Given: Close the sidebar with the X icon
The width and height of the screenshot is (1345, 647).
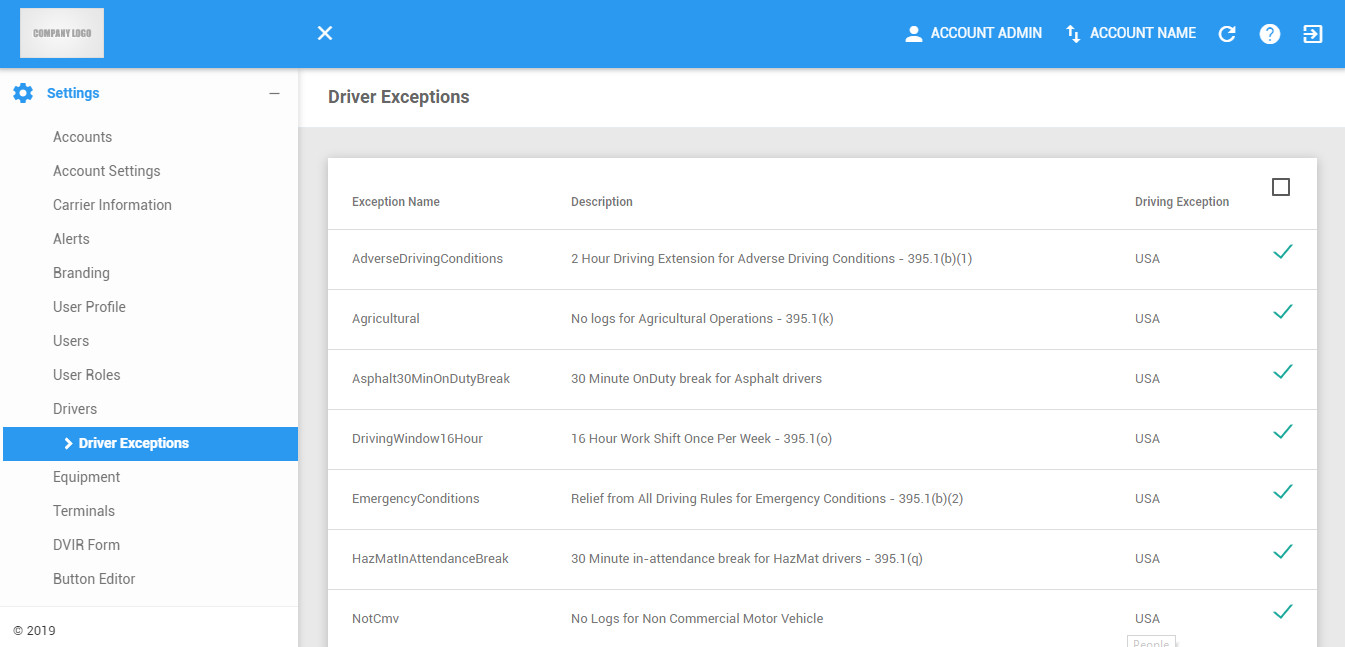Looking at the screenshot, I should coord(325,33).
